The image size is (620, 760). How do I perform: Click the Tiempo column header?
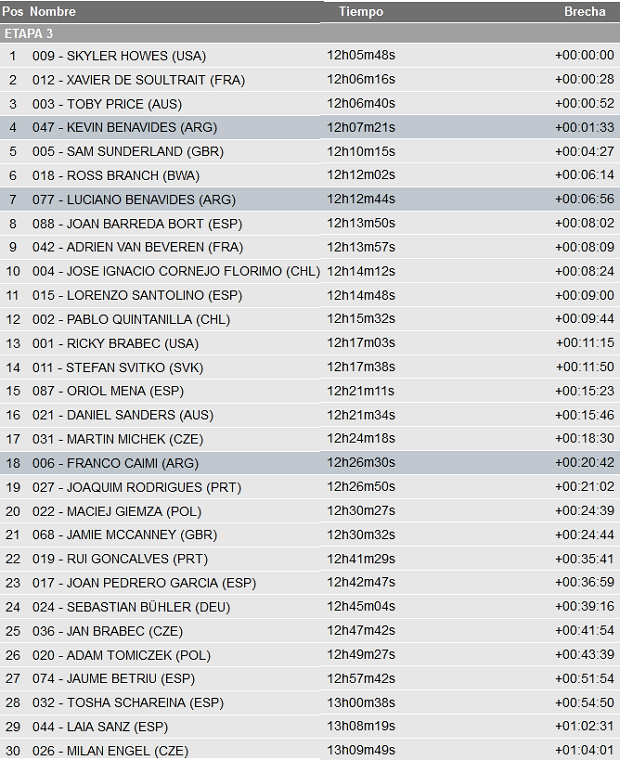360,12
